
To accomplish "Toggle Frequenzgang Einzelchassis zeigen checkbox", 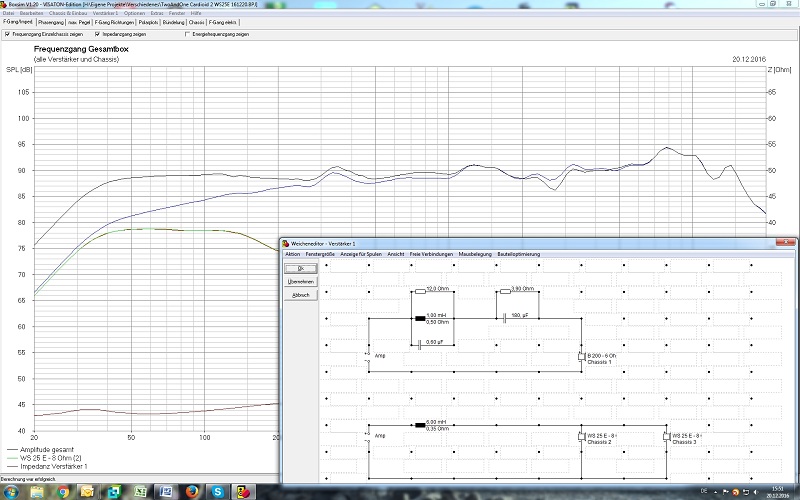I will 8,34.
